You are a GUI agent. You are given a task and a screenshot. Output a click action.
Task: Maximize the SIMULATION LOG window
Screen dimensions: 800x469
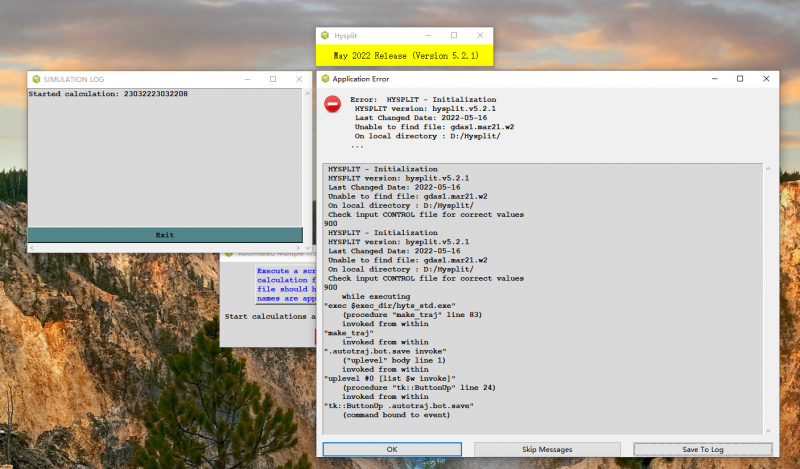[x=272, y=79]
